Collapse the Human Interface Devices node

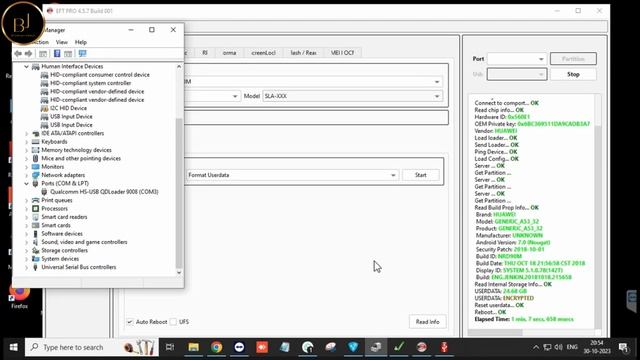click(27, 67)
